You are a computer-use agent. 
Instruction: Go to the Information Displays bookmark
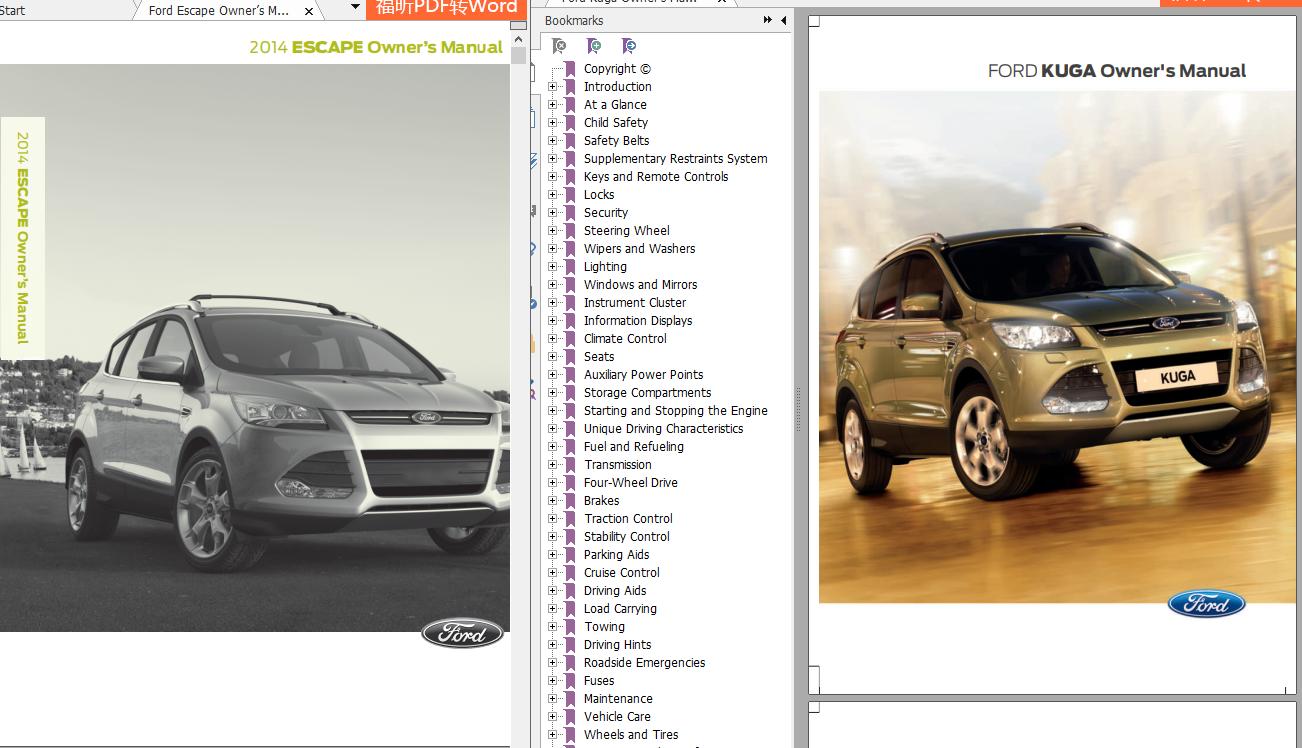click(638, 321)
